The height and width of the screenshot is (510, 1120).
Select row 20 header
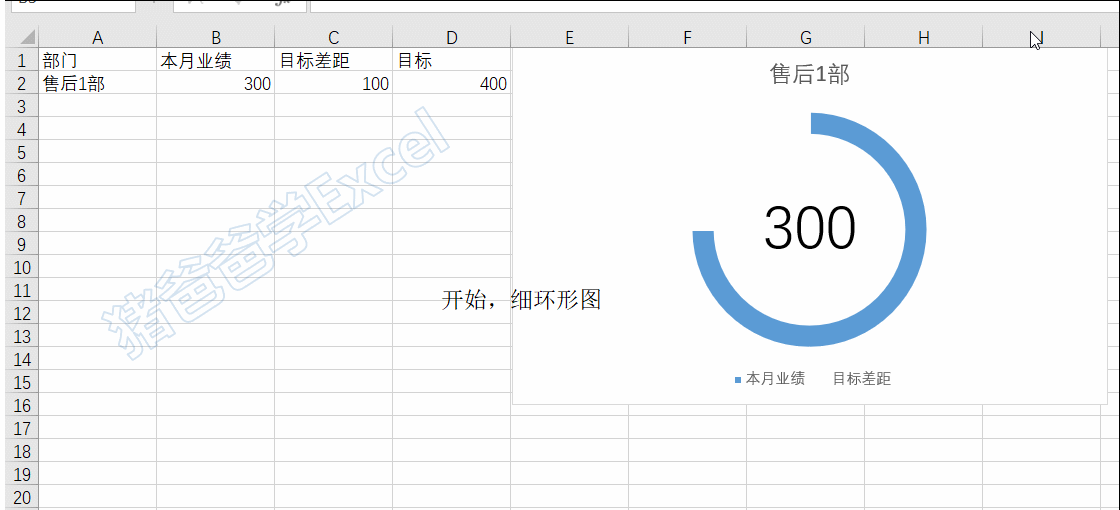21,497
